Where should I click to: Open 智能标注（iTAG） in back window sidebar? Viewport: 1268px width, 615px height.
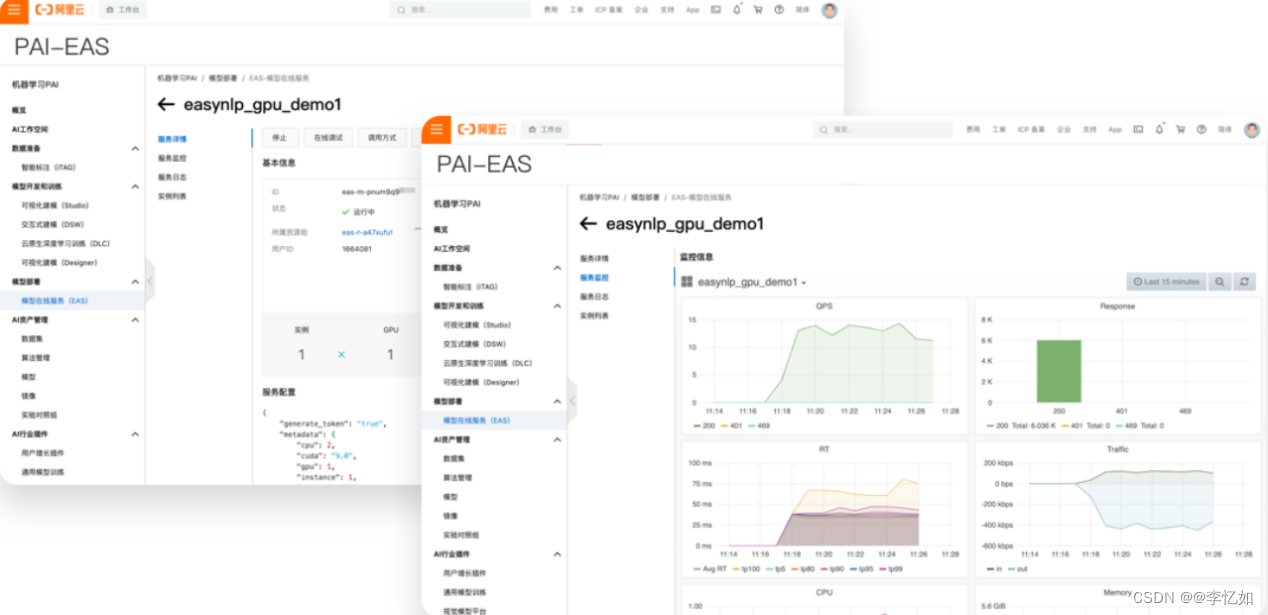coord(49,167)
